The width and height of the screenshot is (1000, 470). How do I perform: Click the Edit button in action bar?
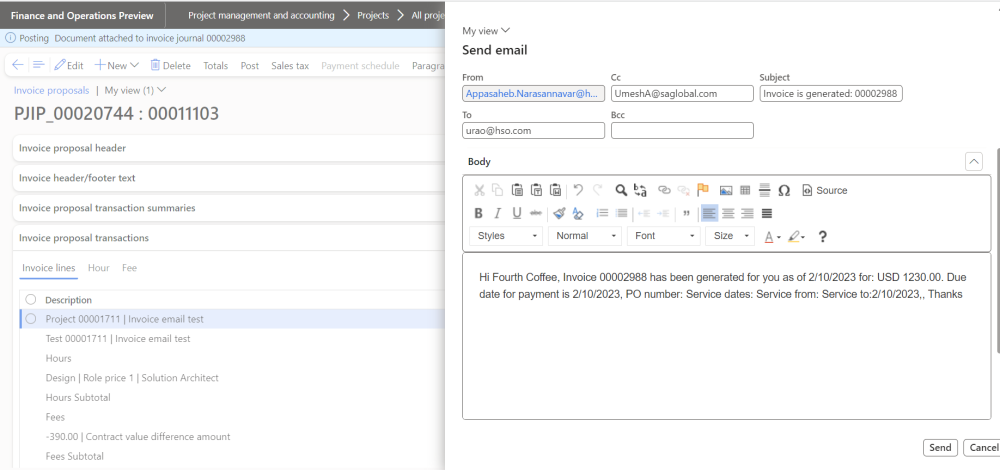[69, 66]
